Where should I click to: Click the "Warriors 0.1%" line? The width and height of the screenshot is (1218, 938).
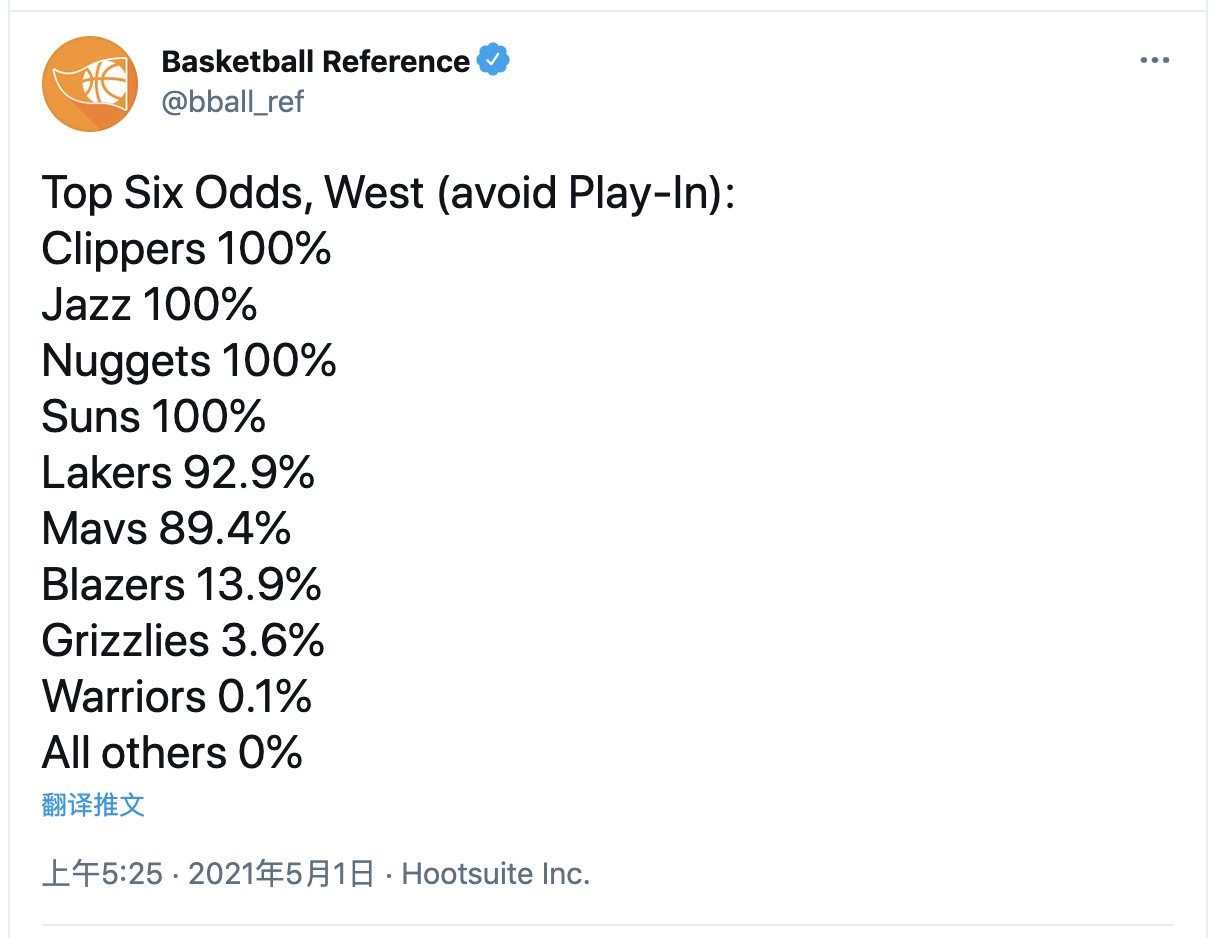pos(177,697)
